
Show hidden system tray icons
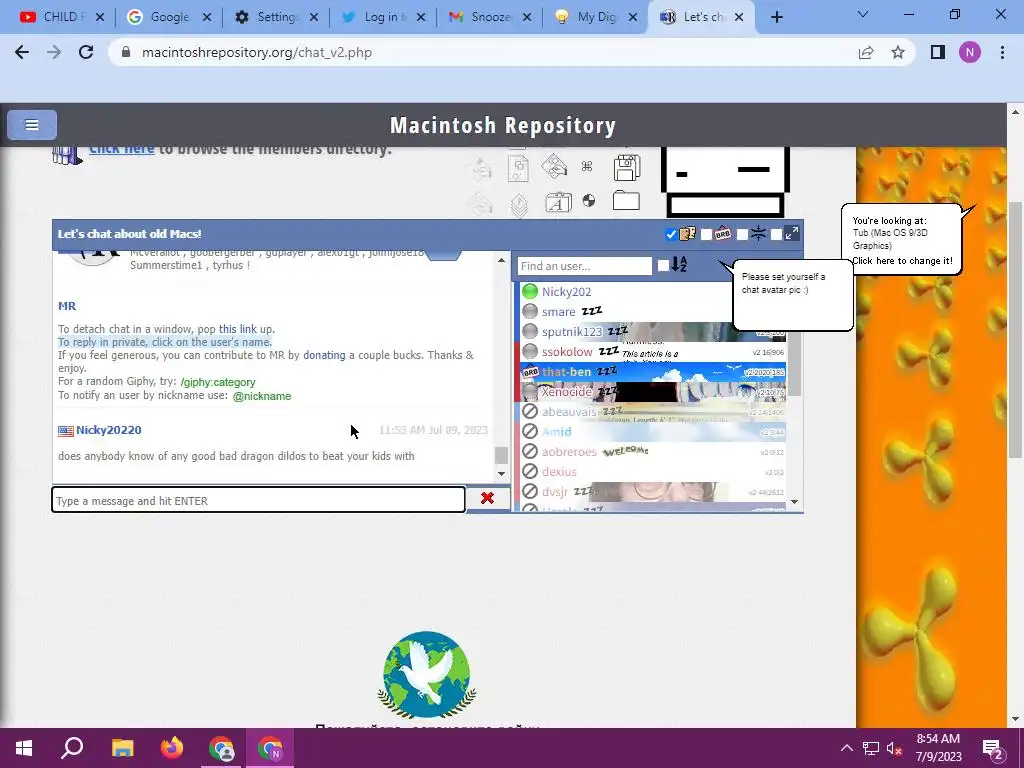click(846, 748)
